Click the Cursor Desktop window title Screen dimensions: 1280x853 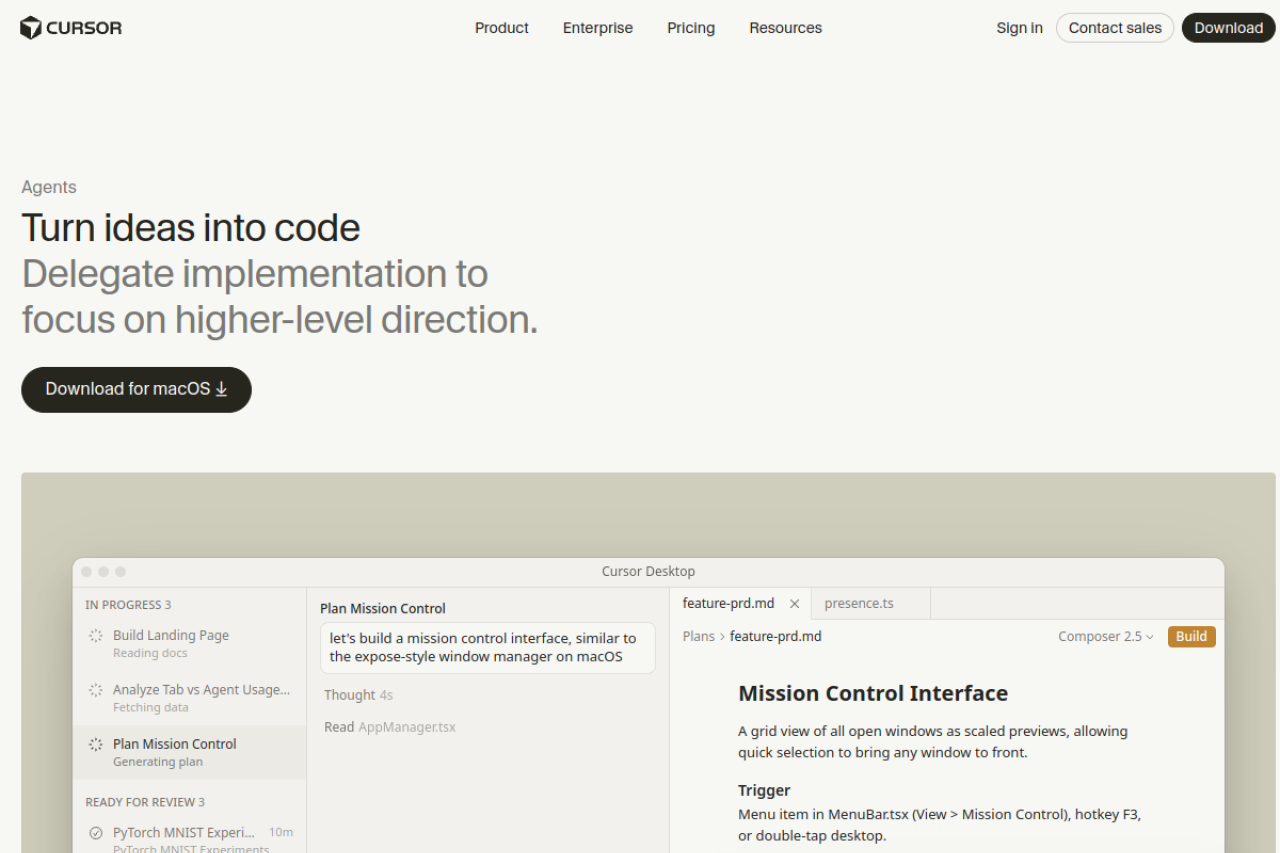pos(648,572)
